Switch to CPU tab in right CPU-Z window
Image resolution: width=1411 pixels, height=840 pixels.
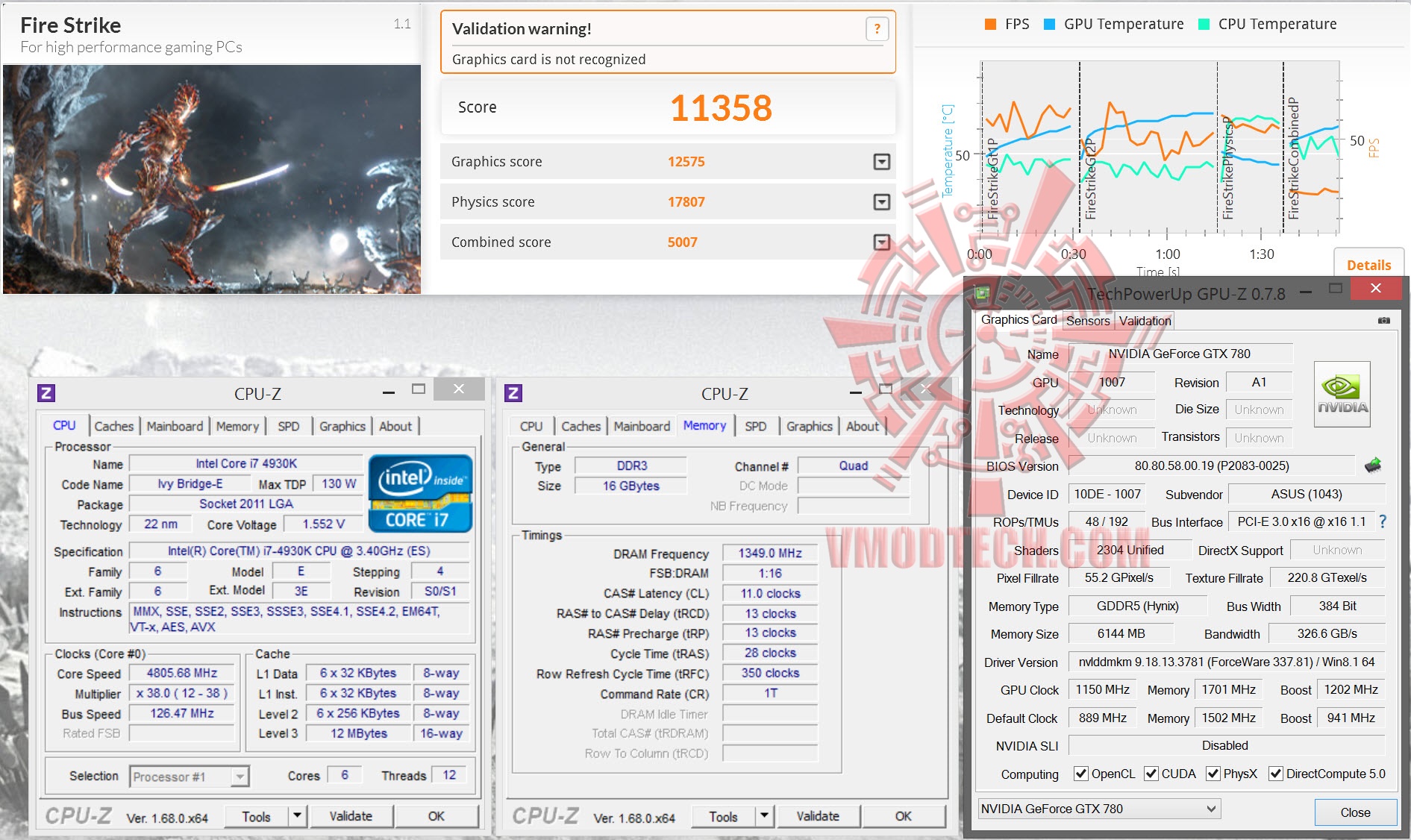click(531, 426)
